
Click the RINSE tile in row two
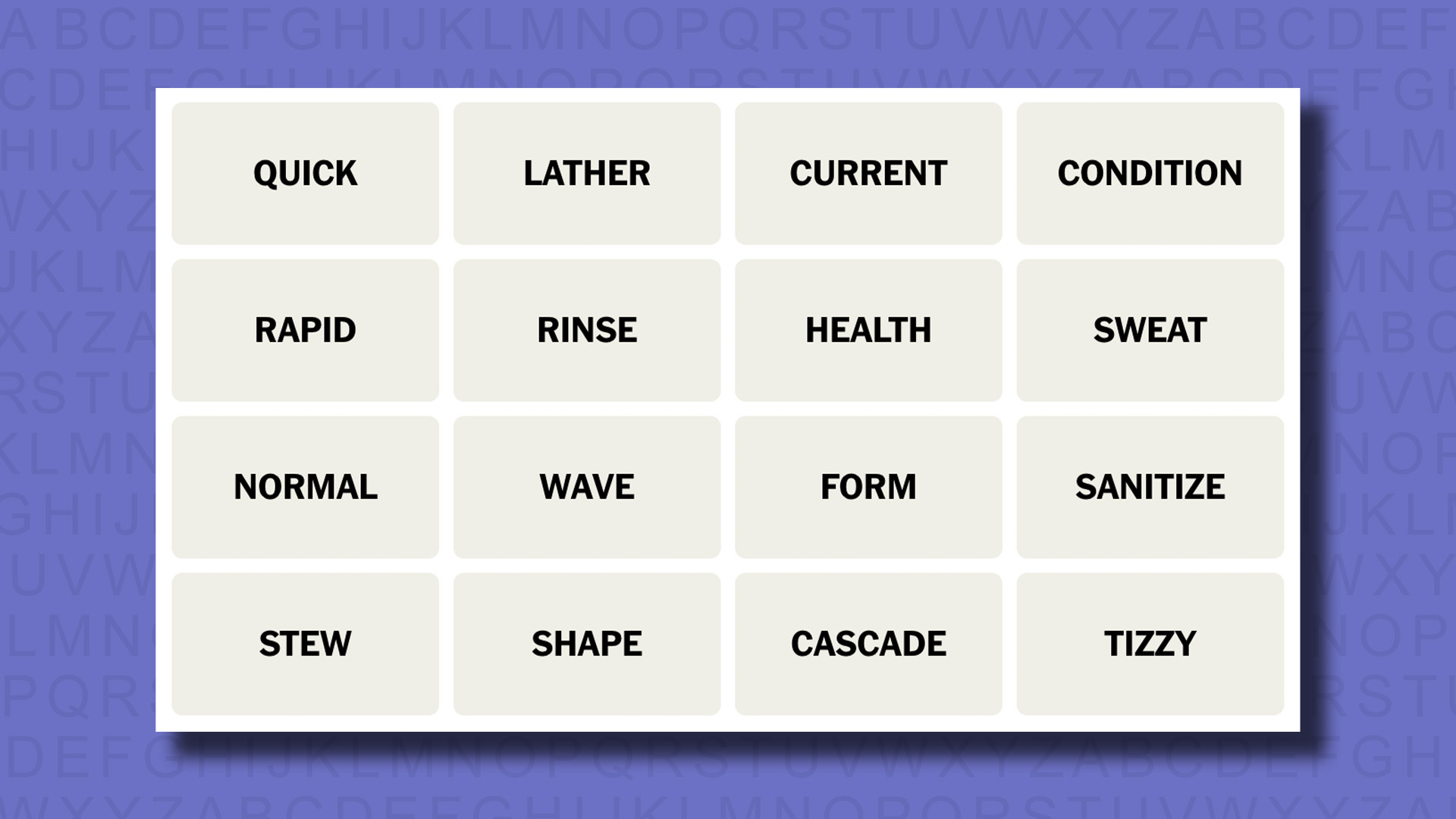point(587,330)
